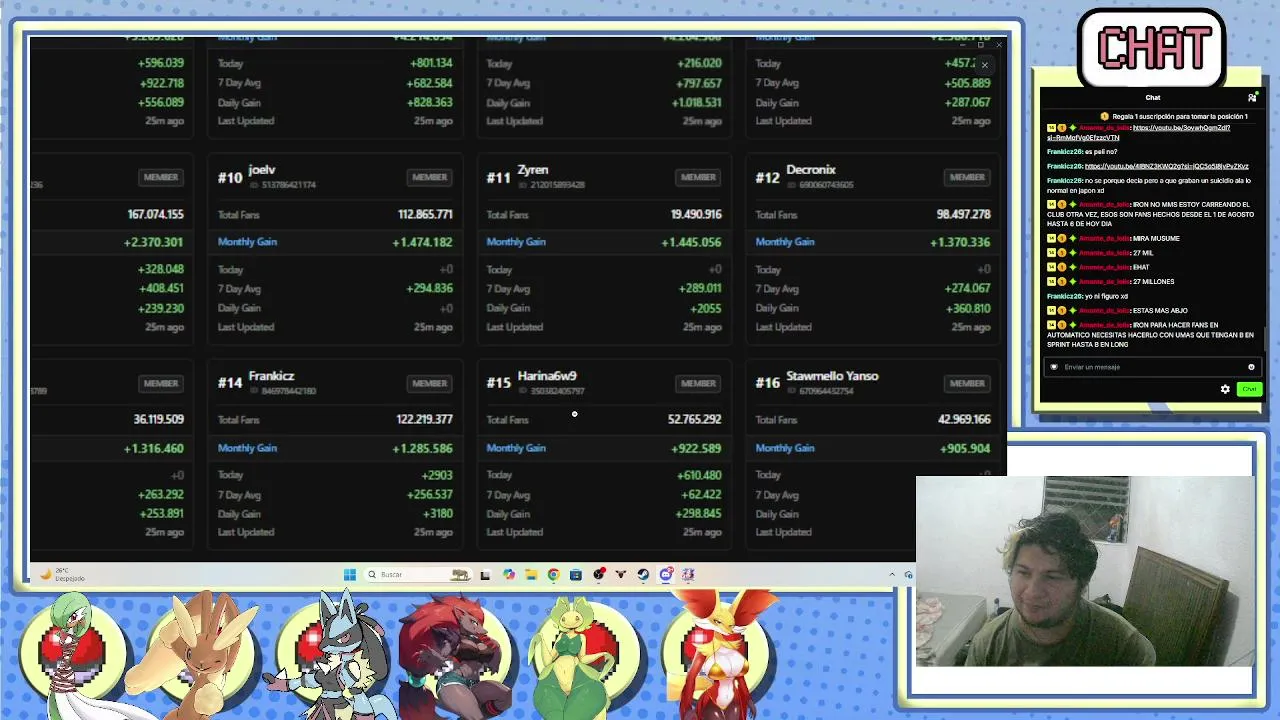The image size is (1280, 720).
Task: Click Harina6w9 today value +610.480
Action: click(x=698, y=475)
